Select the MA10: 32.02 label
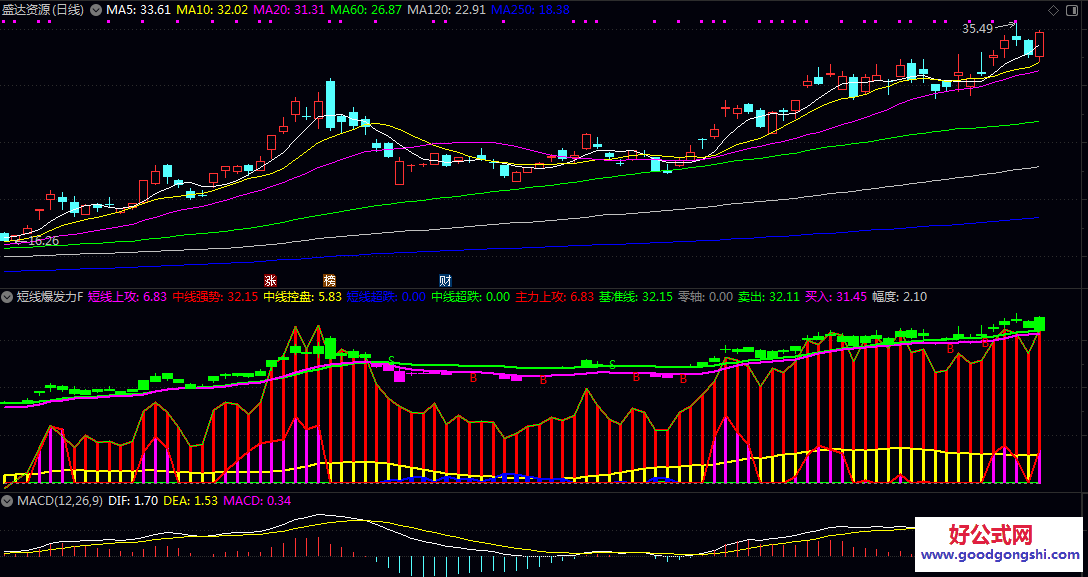The width and height of the screenshot is (1088, 577). (x=212, y=10)
